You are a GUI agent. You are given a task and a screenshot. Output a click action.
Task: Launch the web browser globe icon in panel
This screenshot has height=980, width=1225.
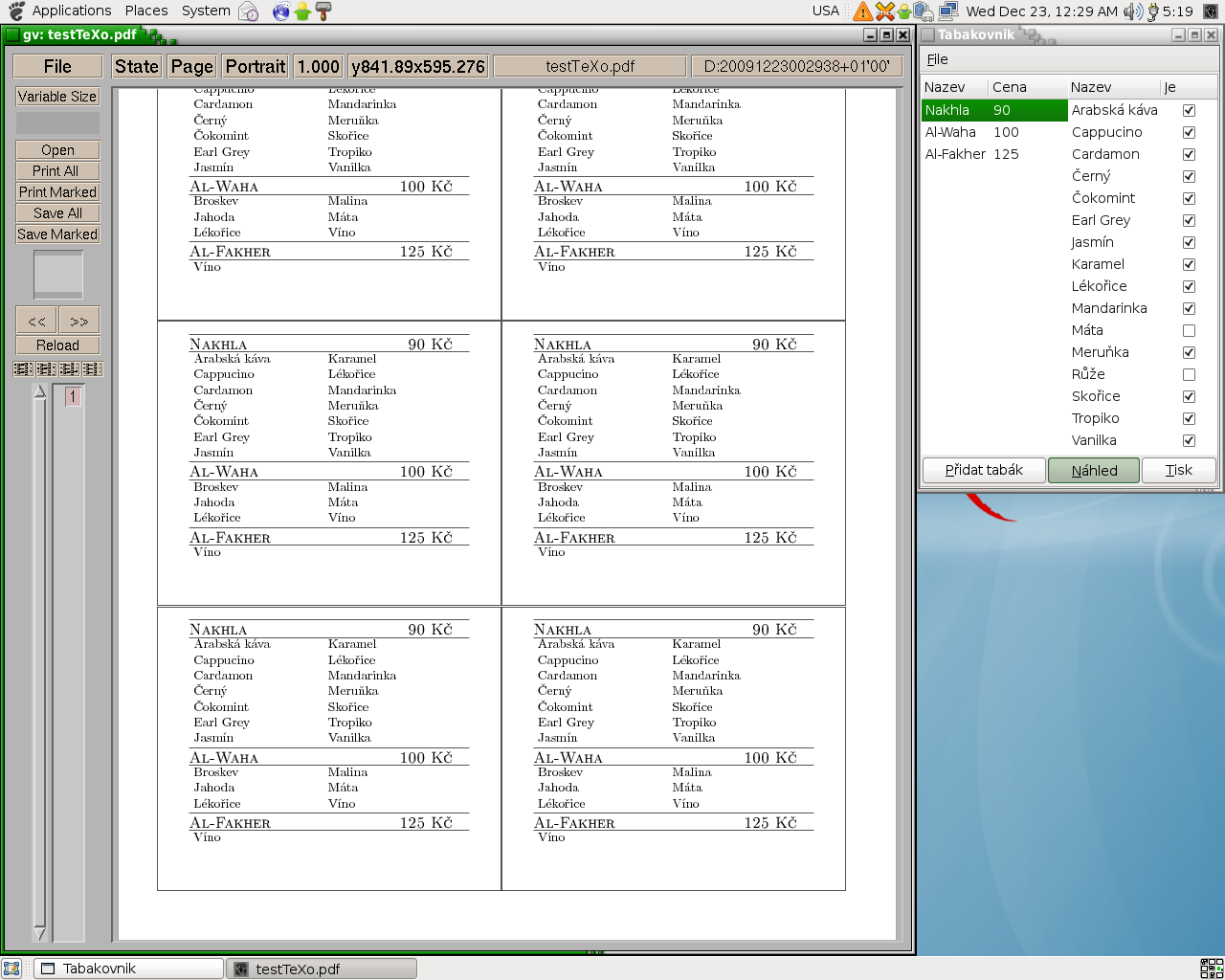280,11
